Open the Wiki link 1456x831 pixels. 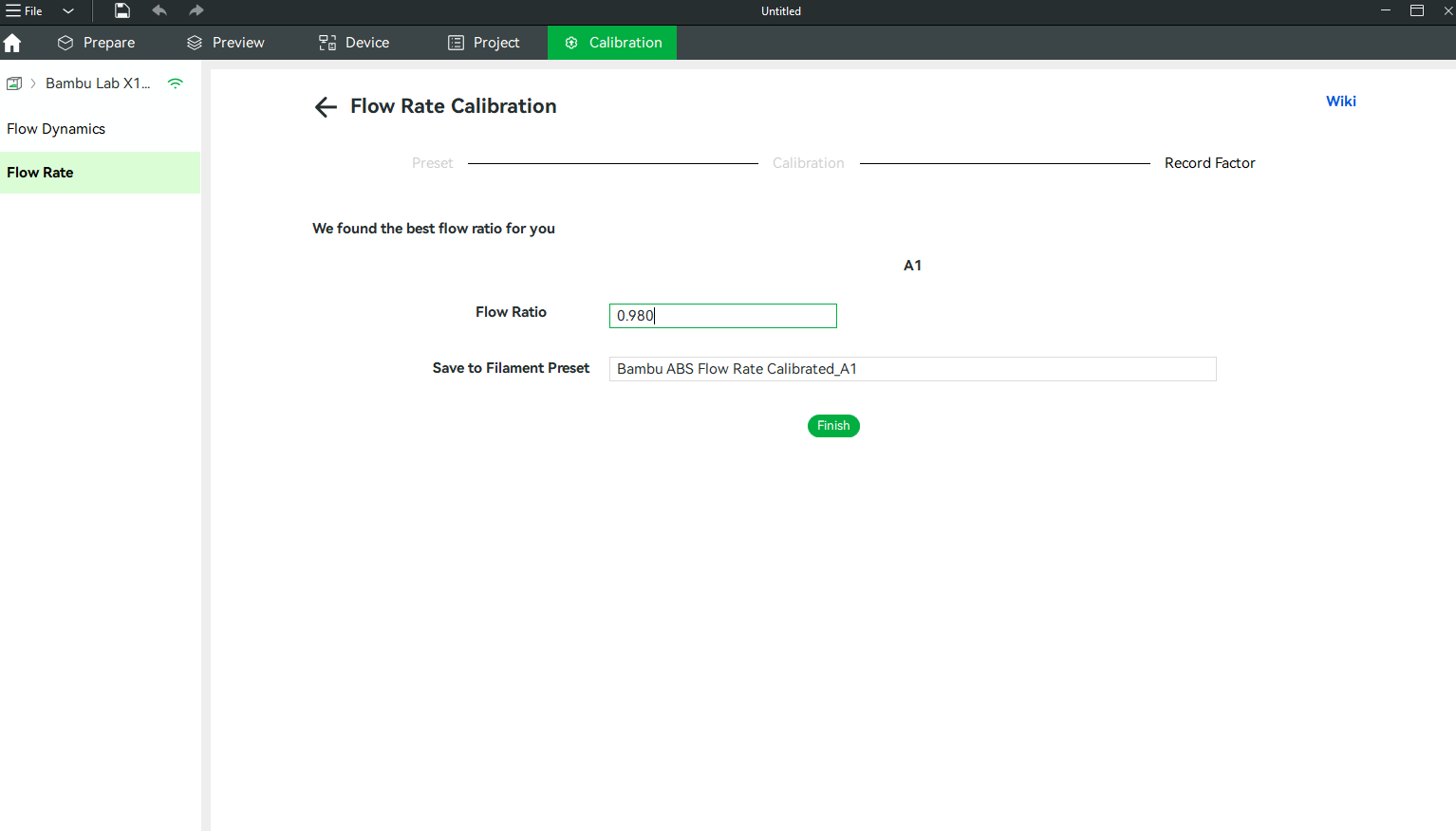tap(1340, 101)
